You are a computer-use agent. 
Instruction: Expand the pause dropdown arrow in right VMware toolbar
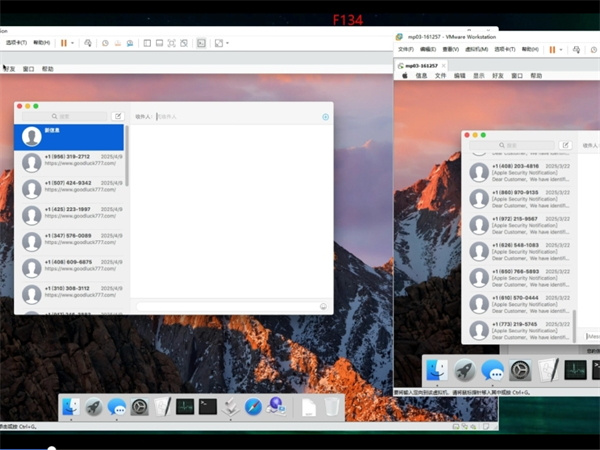[562, 49]
